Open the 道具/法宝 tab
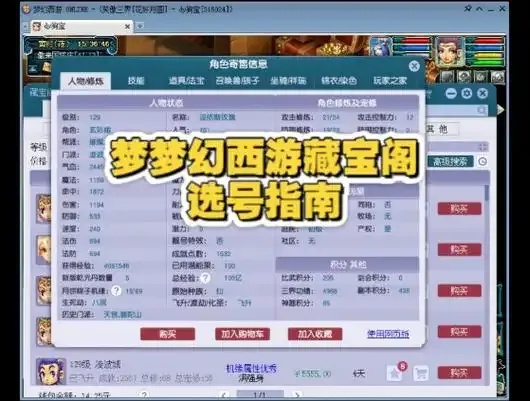The height and width of the screenshot is (401, 530). [x=187, y=80]
